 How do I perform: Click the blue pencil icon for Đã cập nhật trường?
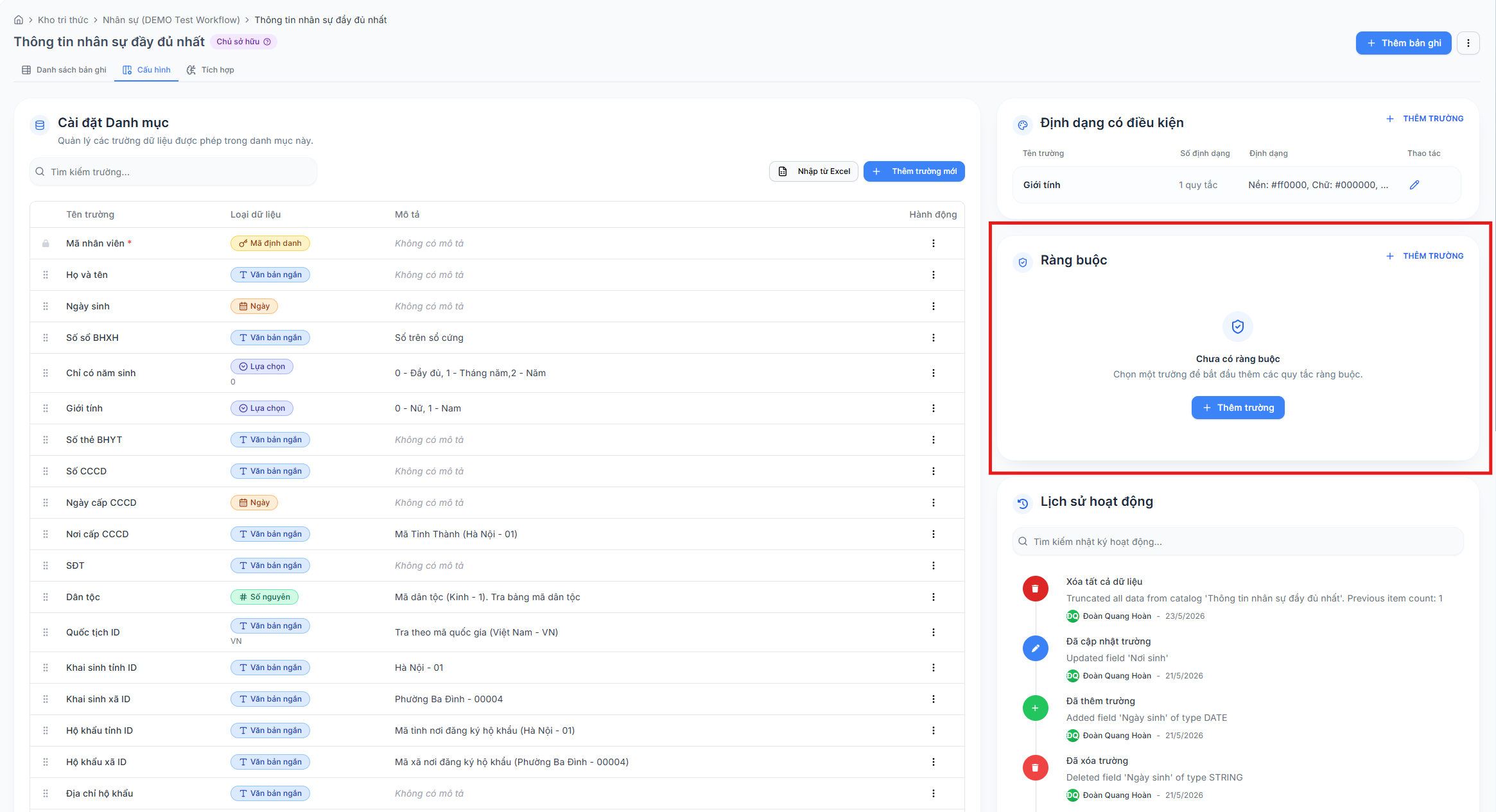[x=1035, y=648]
